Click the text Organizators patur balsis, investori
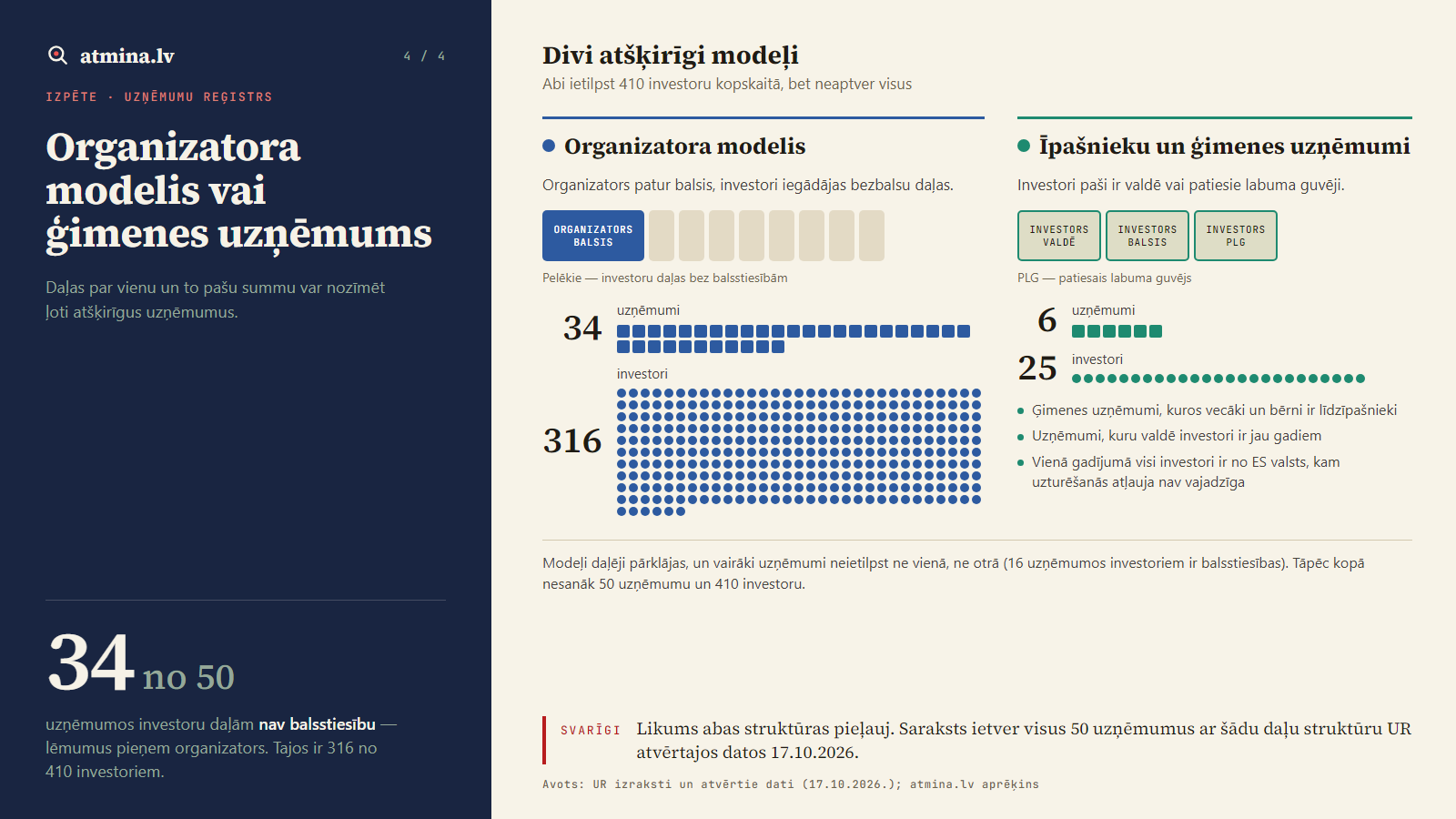Image resolution: width=1456 pixels, height=819 pixels. click(748, 185)
